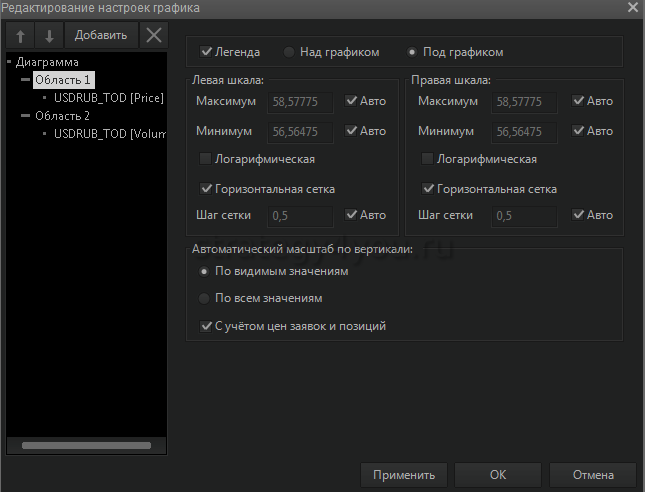Toggle right scale Горизонтальная сетка checkbox
Viewport: 645px width, 492px height.
[428, 189]
